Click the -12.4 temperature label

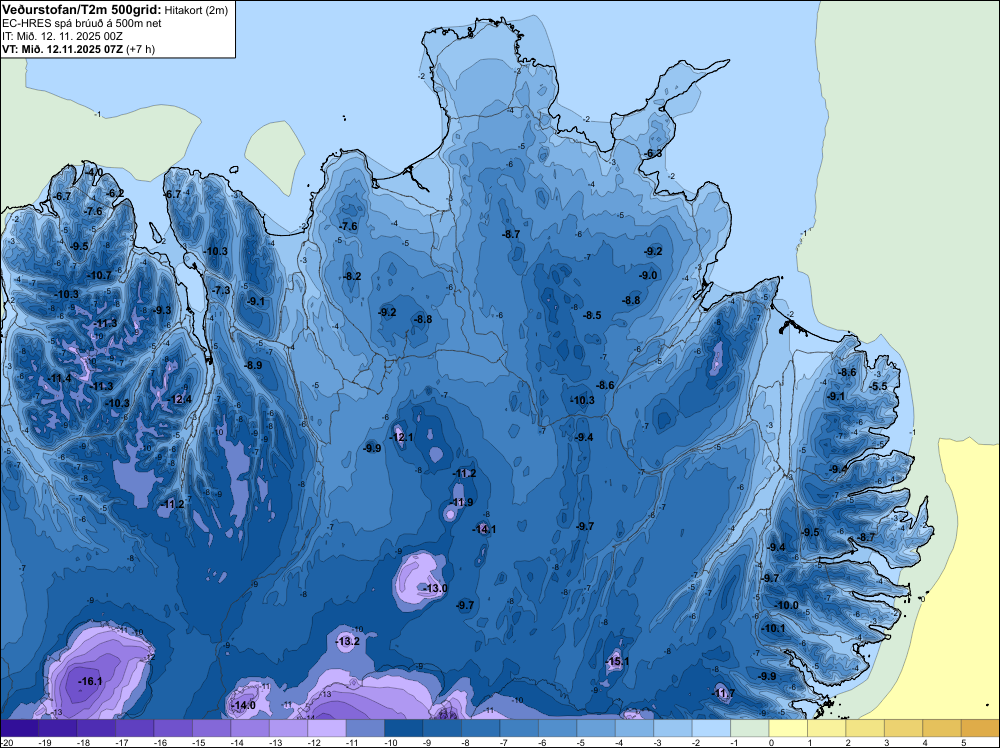[180, 399]
